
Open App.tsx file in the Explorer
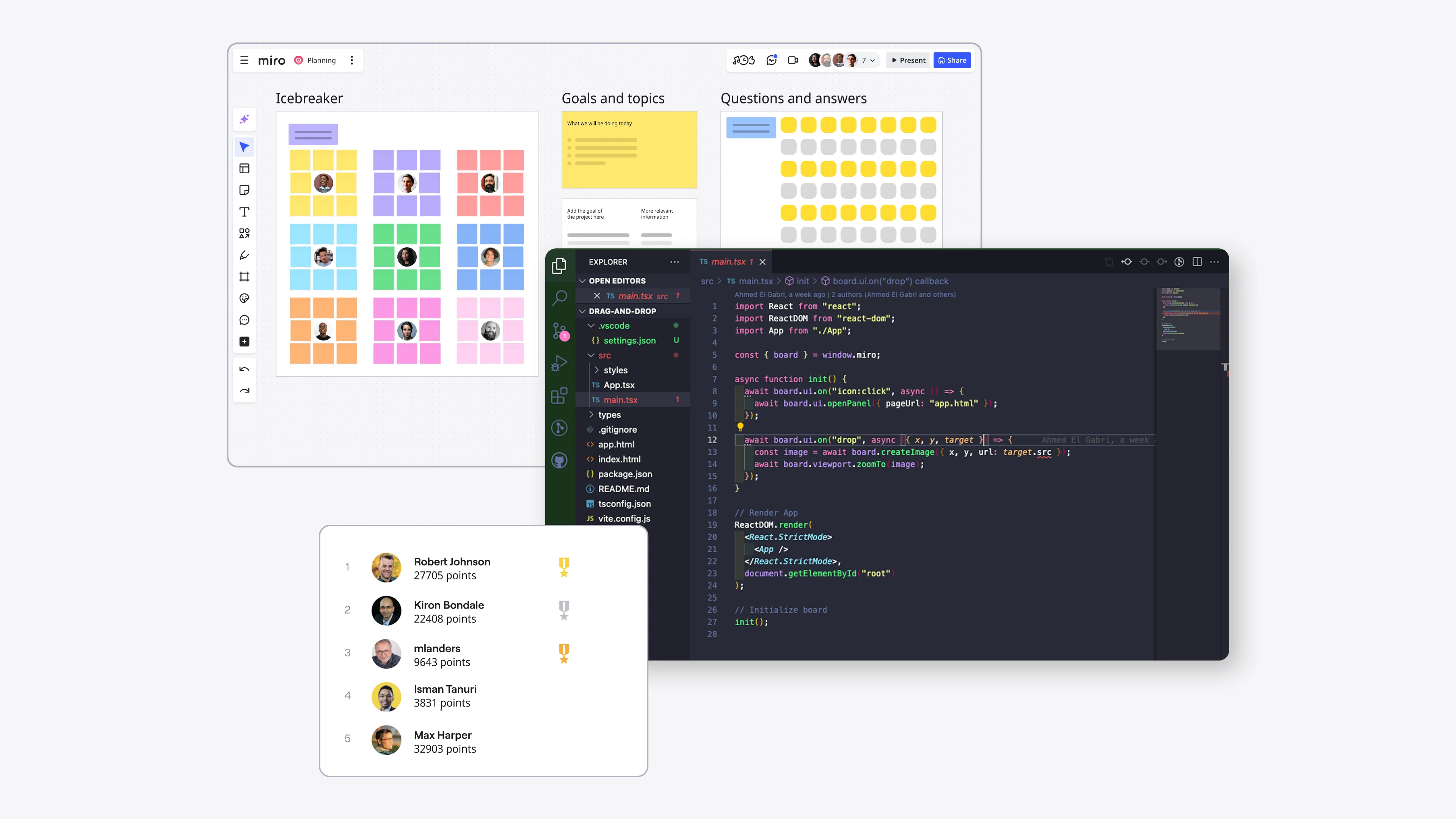pos(618,385)
